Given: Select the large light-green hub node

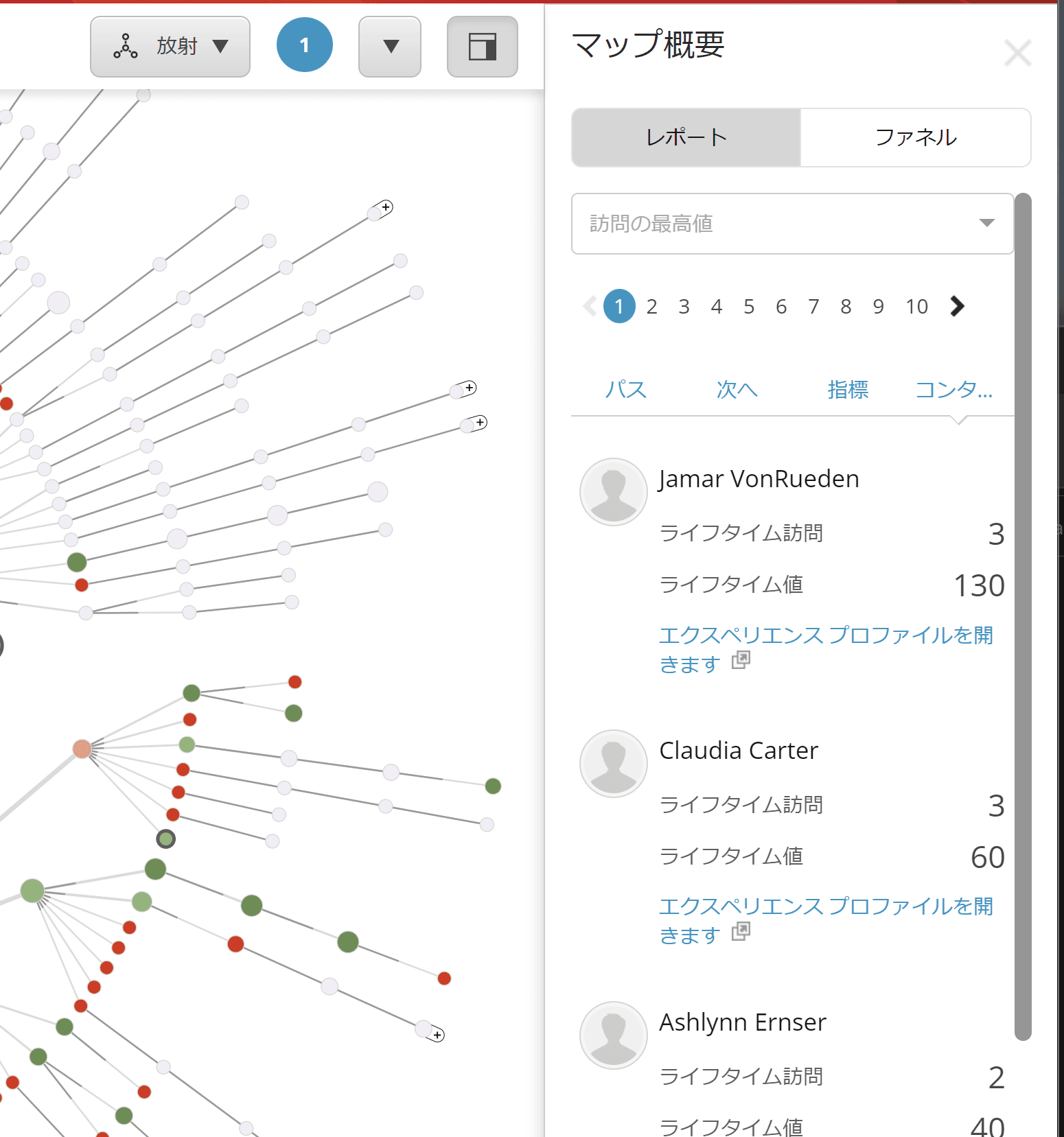Looking at the screenshot, I should pos(32,891).
